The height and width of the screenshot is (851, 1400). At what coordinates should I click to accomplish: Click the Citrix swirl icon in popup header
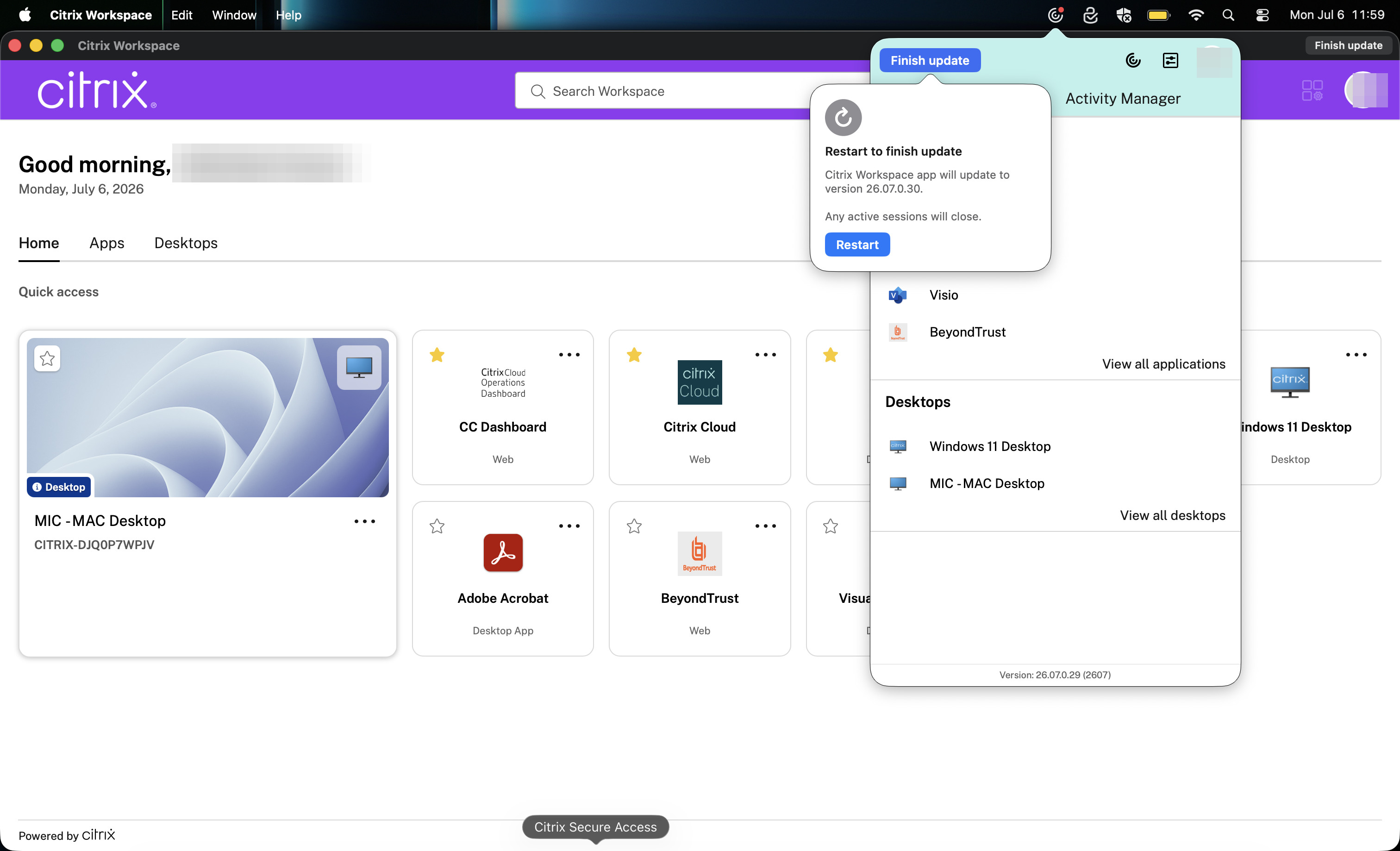pyautogui.click(x=1133, y=60)
